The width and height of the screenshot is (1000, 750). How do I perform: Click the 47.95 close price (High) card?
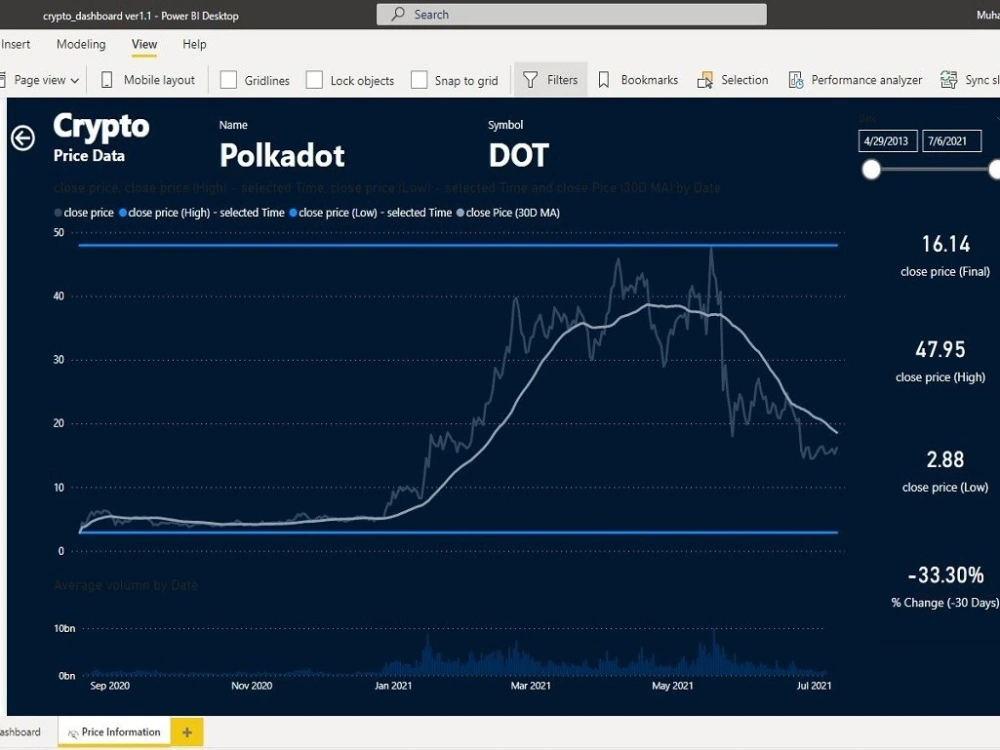click(940, 361)
